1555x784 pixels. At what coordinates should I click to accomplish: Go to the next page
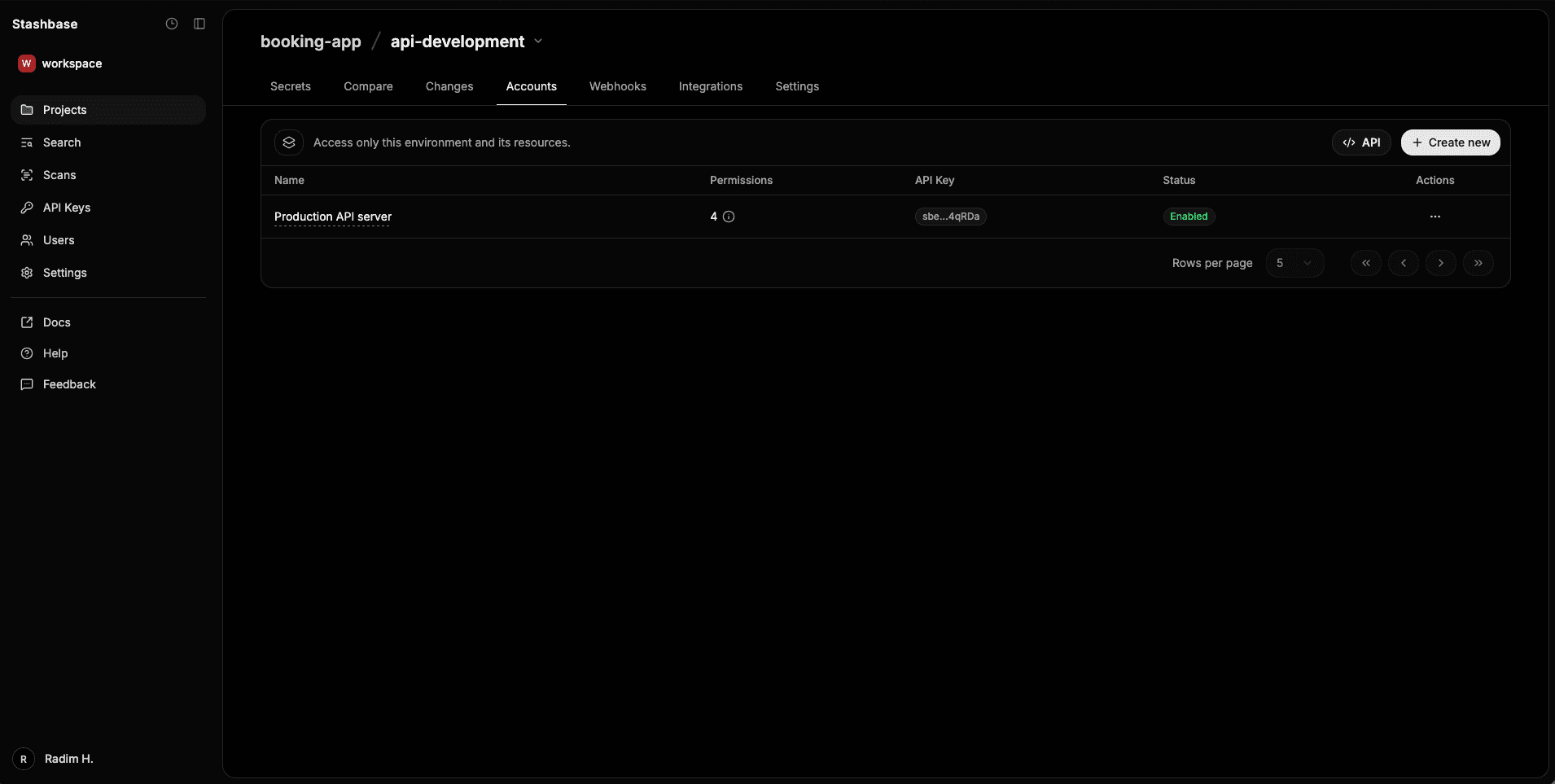coord(1441,263)
